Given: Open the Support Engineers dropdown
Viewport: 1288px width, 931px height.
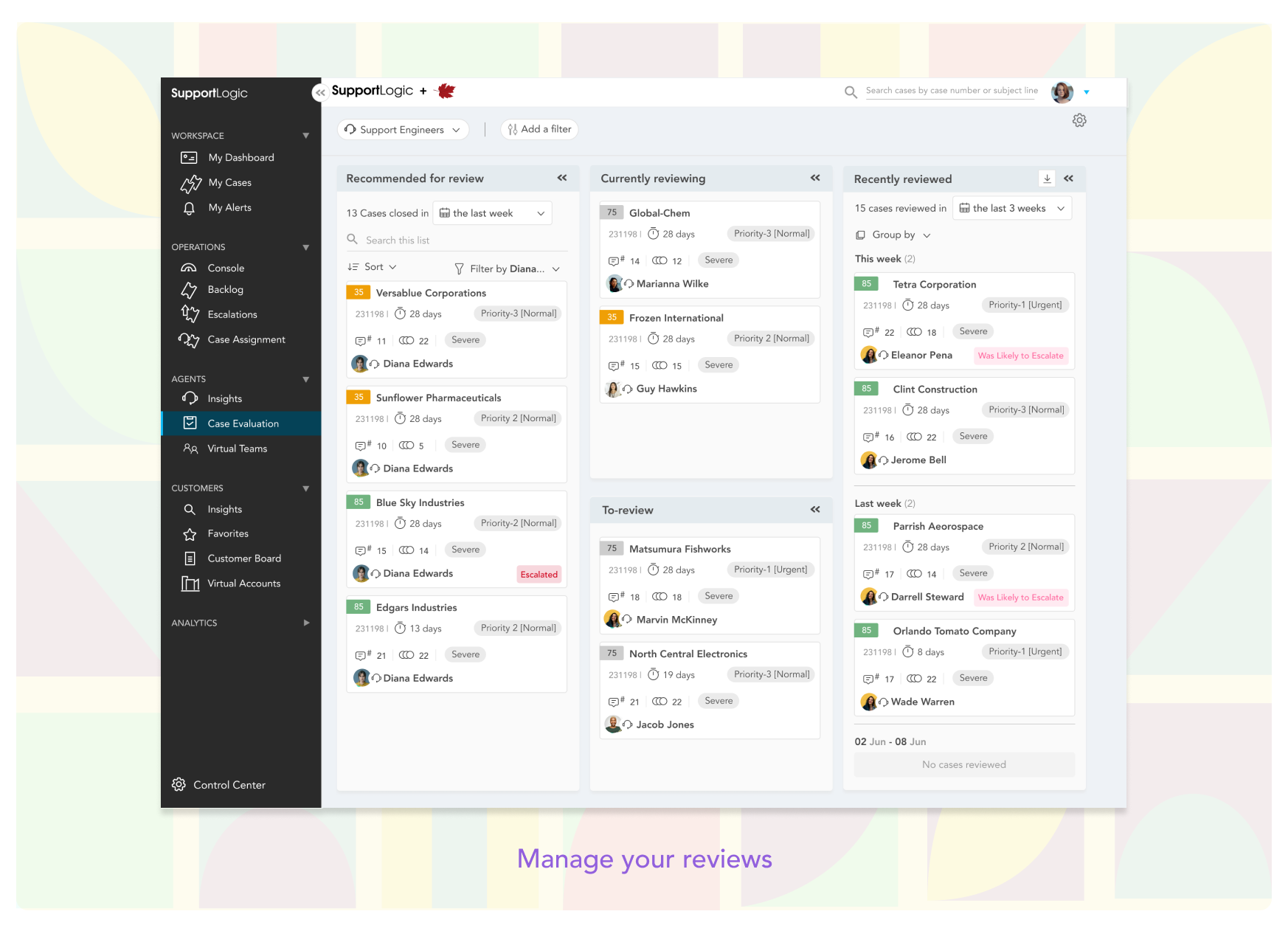Looking at the screenshot, I should 403,129.
